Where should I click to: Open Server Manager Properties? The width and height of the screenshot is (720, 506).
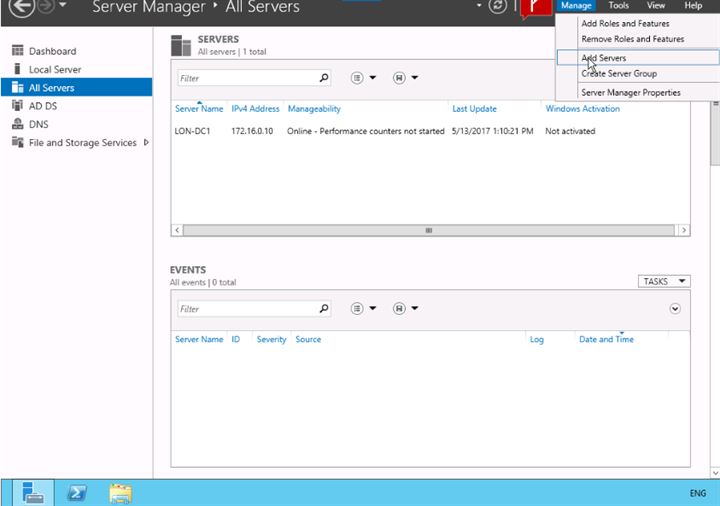[630, 92]
